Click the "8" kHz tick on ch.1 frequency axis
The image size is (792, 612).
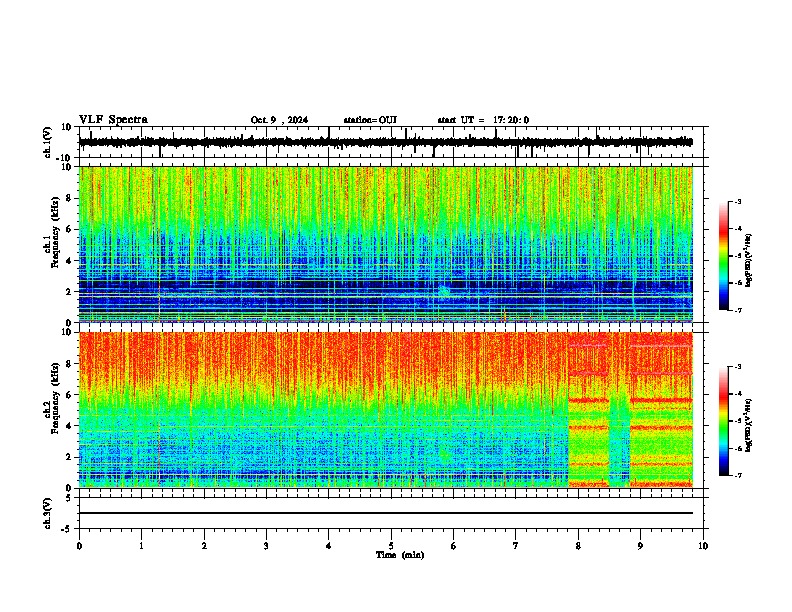click(70, 198)
